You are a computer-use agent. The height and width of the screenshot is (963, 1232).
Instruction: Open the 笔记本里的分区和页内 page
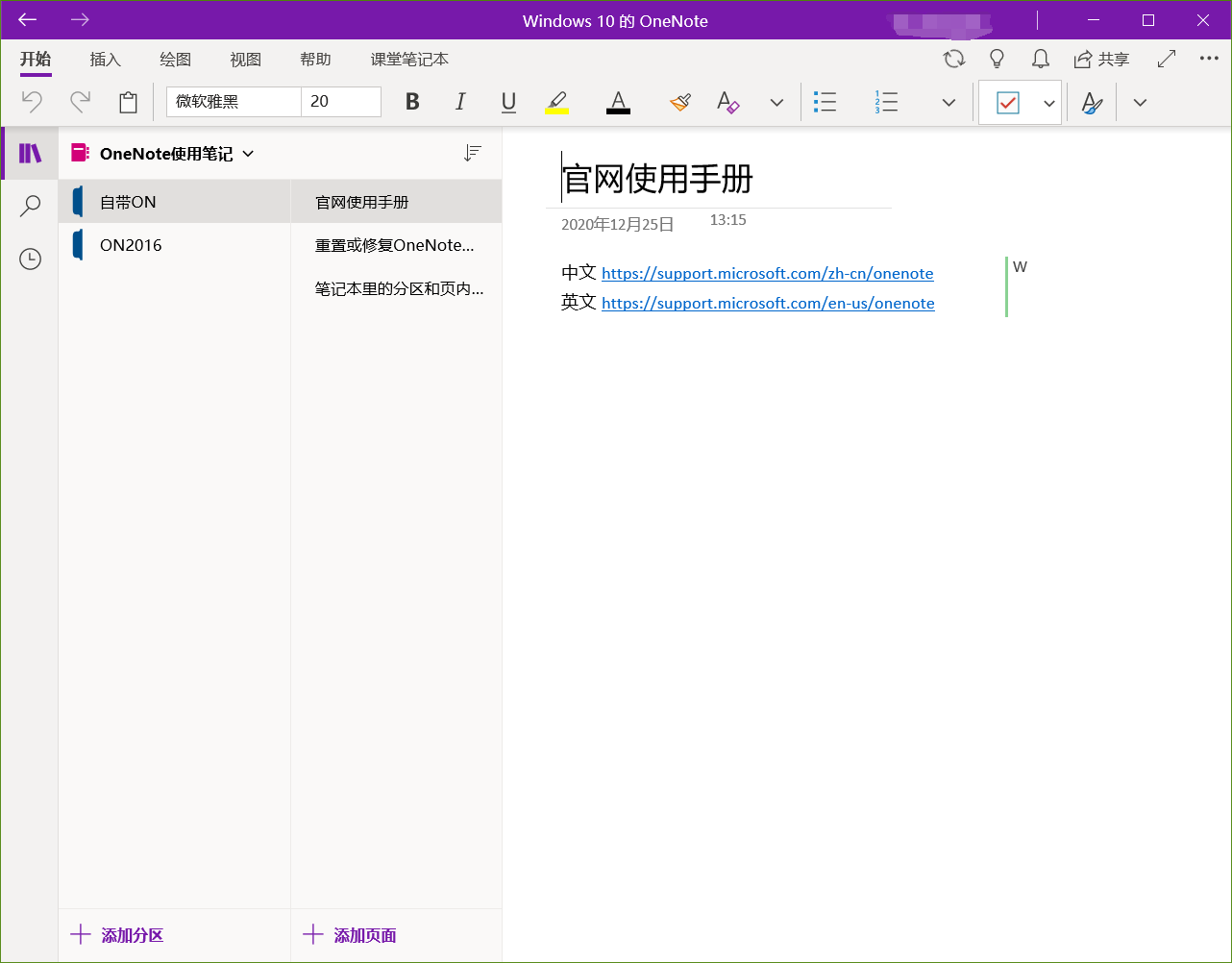click(397, 288)
